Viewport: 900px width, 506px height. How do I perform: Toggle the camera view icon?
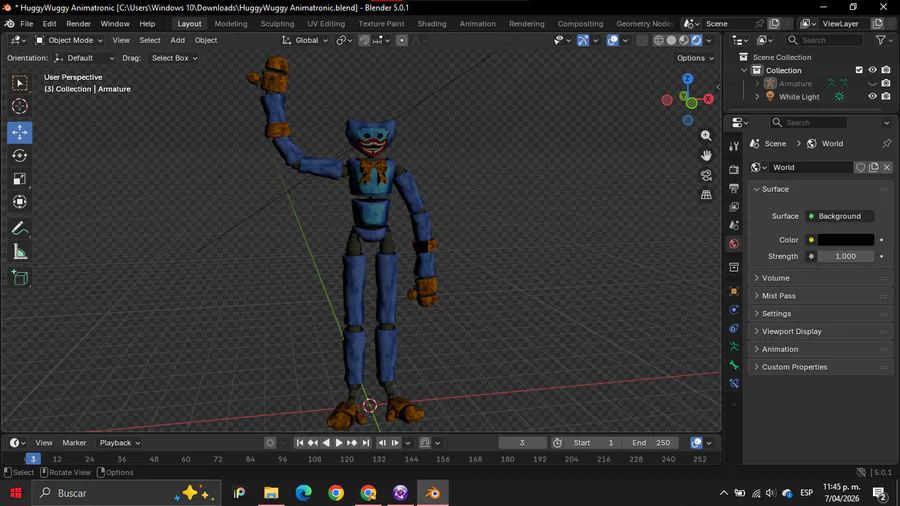(706, 175)
